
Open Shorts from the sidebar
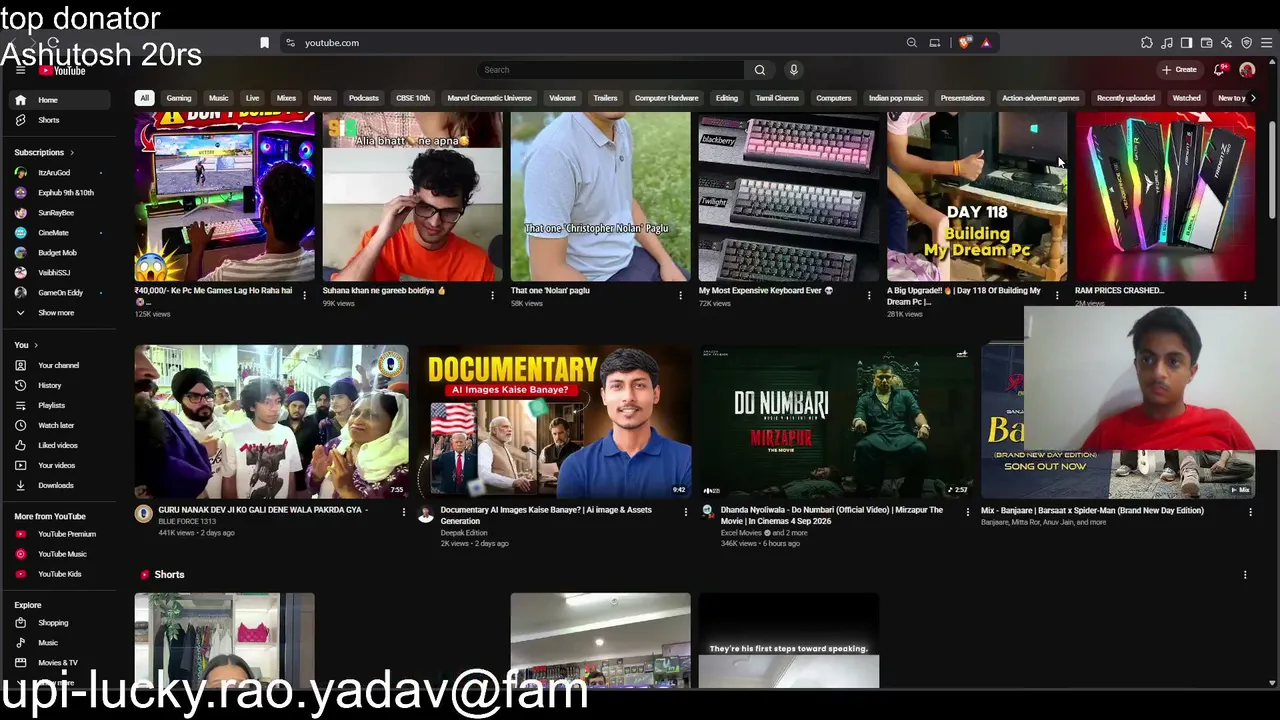click(x=60, y=120)
